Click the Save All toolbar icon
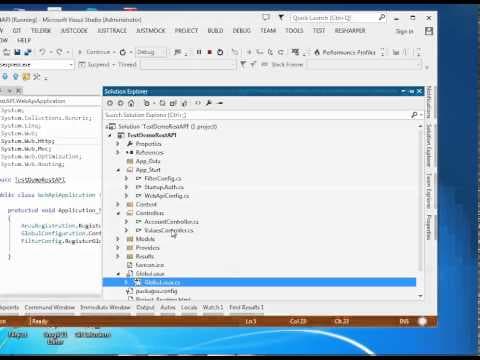This screenshot has width=480, height=360. [x=28, y=52]
